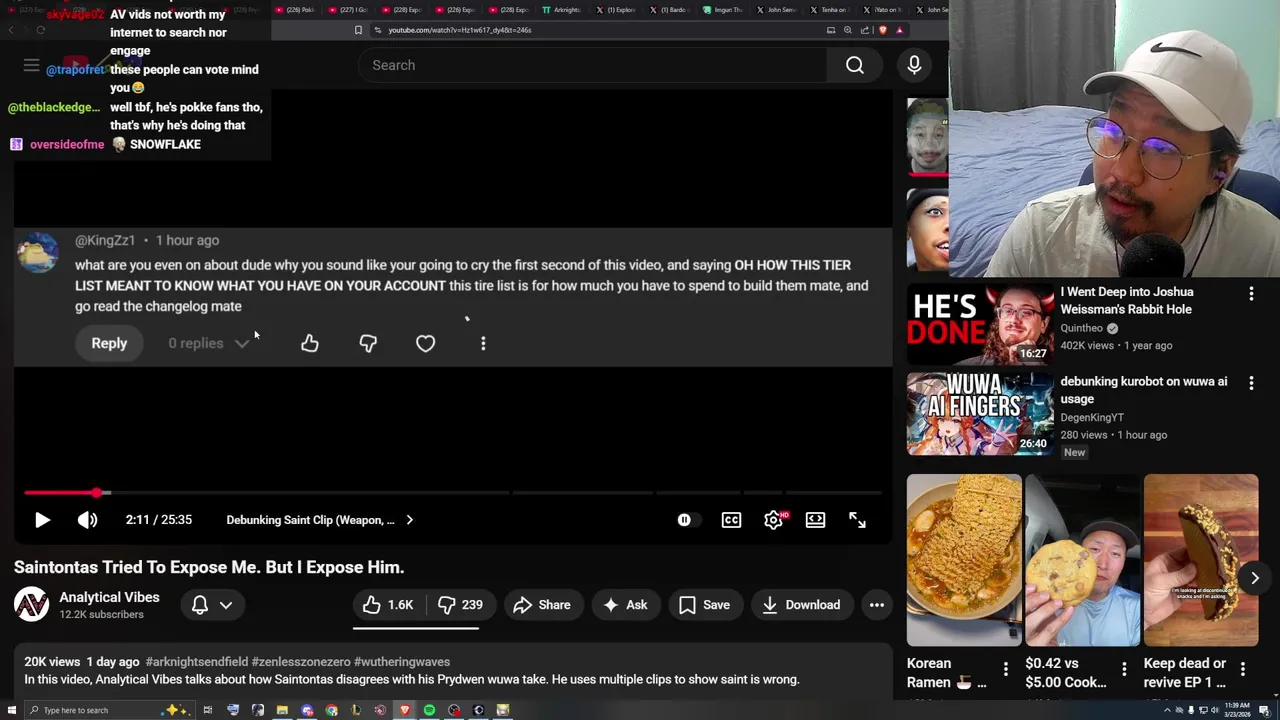Viewport: 1280px width, 720px height.
Task: Open more actions ellipsis beside Download
Action: click(877, 605)
